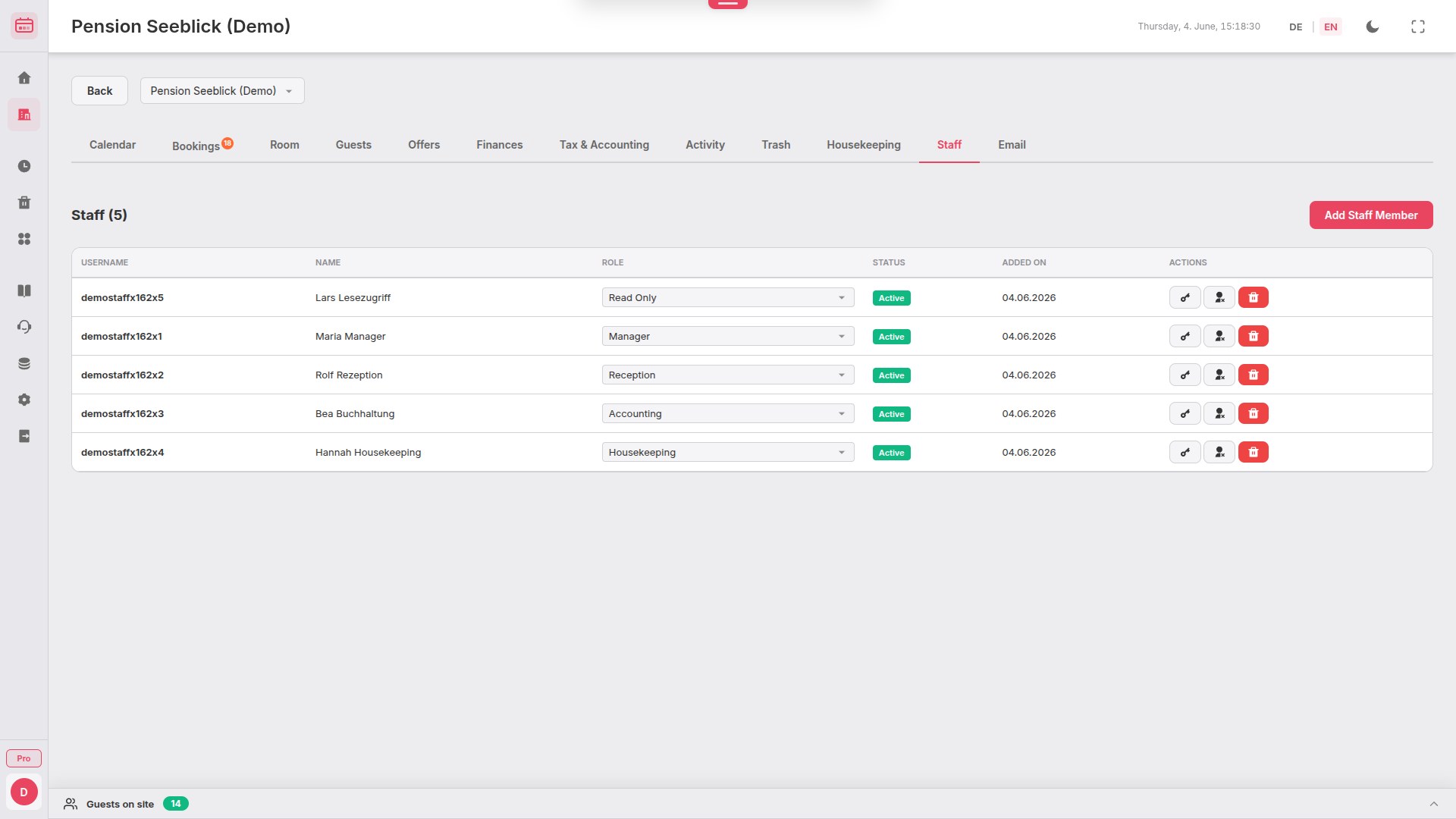
Task: Open the Email tab
Action: tap(1012, 145)
